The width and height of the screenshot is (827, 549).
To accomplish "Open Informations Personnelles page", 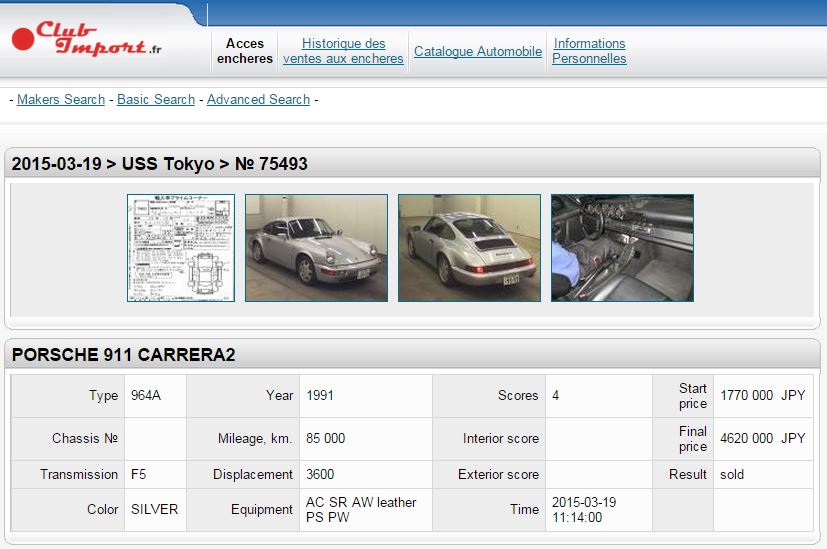I will 589,51.
